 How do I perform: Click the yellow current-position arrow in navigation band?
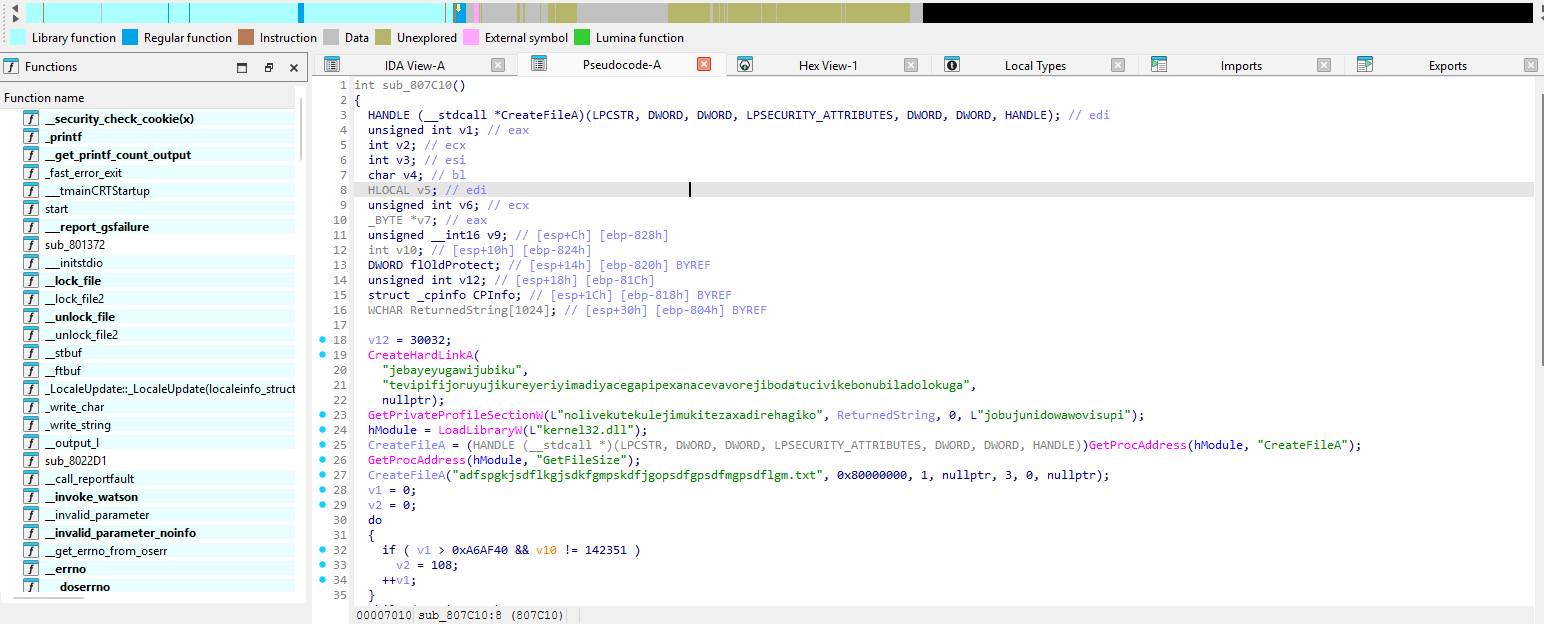459,8
